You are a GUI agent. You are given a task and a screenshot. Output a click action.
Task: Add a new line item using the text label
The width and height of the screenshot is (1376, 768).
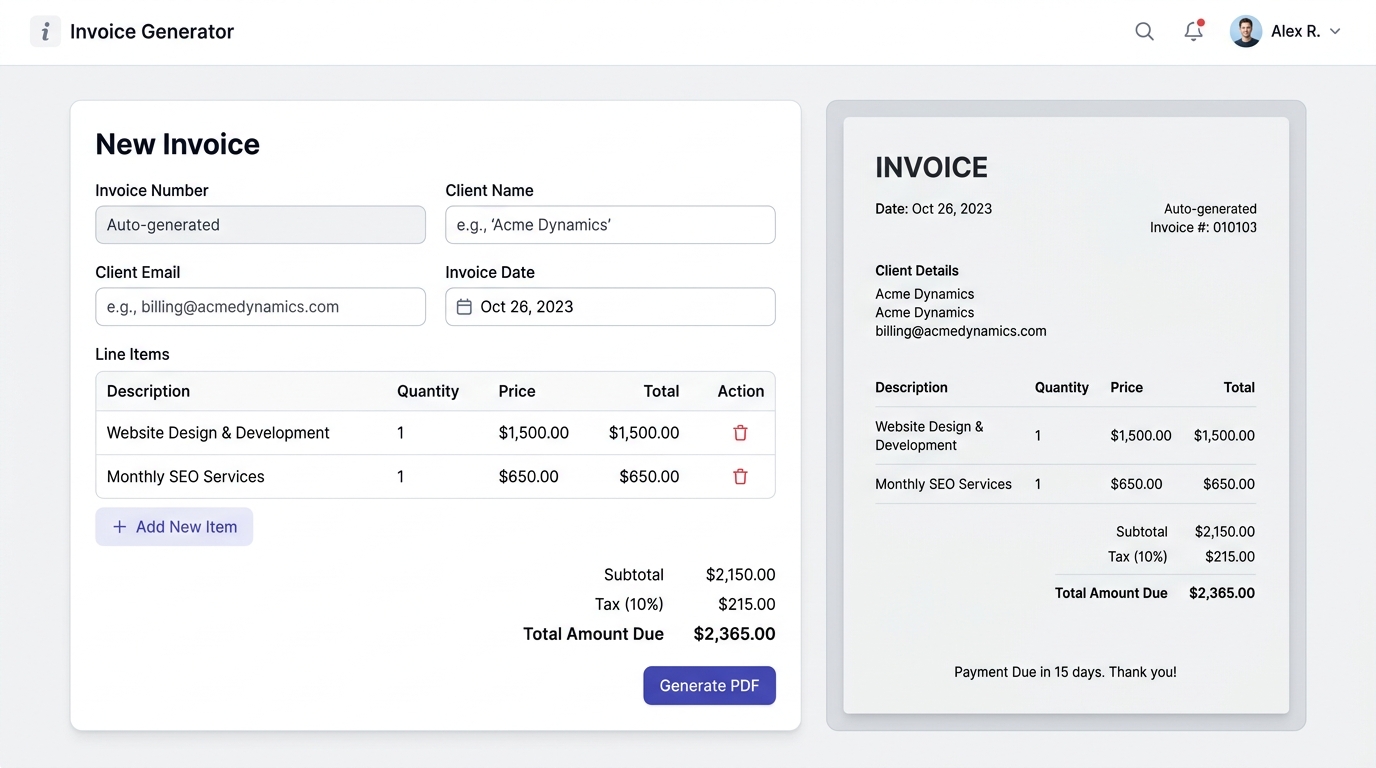[186, 527]
